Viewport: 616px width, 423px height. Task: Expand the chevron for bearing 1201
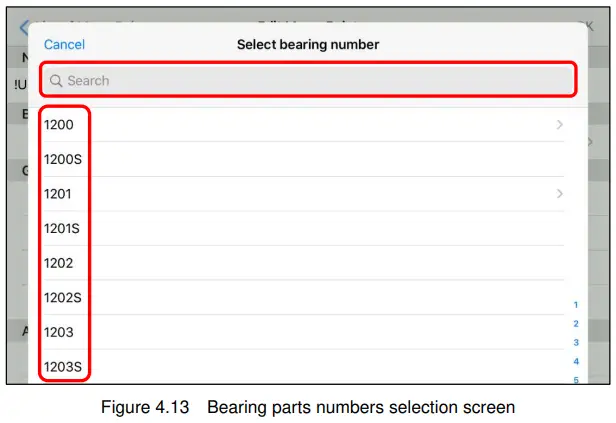coord(559,194)
